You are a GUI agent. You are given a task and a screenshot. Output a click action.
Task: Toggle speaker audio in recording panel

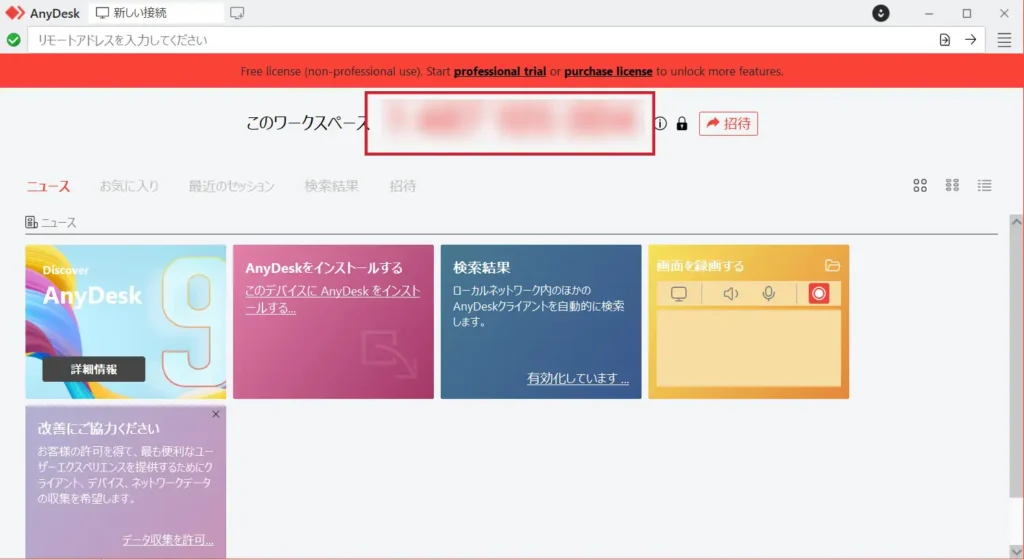pyautogui.click(x=731, y=293)
